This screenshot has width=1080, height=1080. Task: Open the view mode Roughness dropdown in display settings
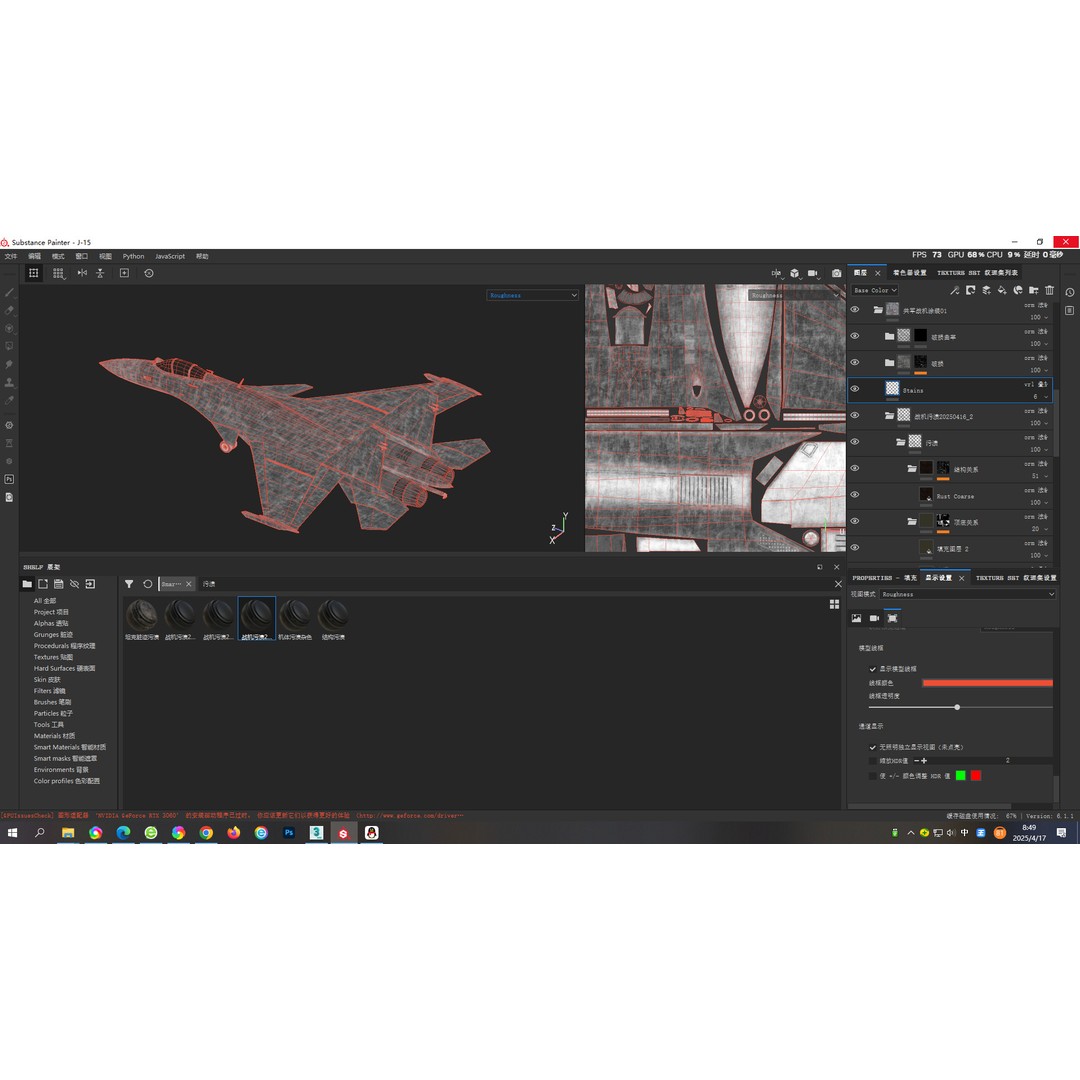[968, 594]
